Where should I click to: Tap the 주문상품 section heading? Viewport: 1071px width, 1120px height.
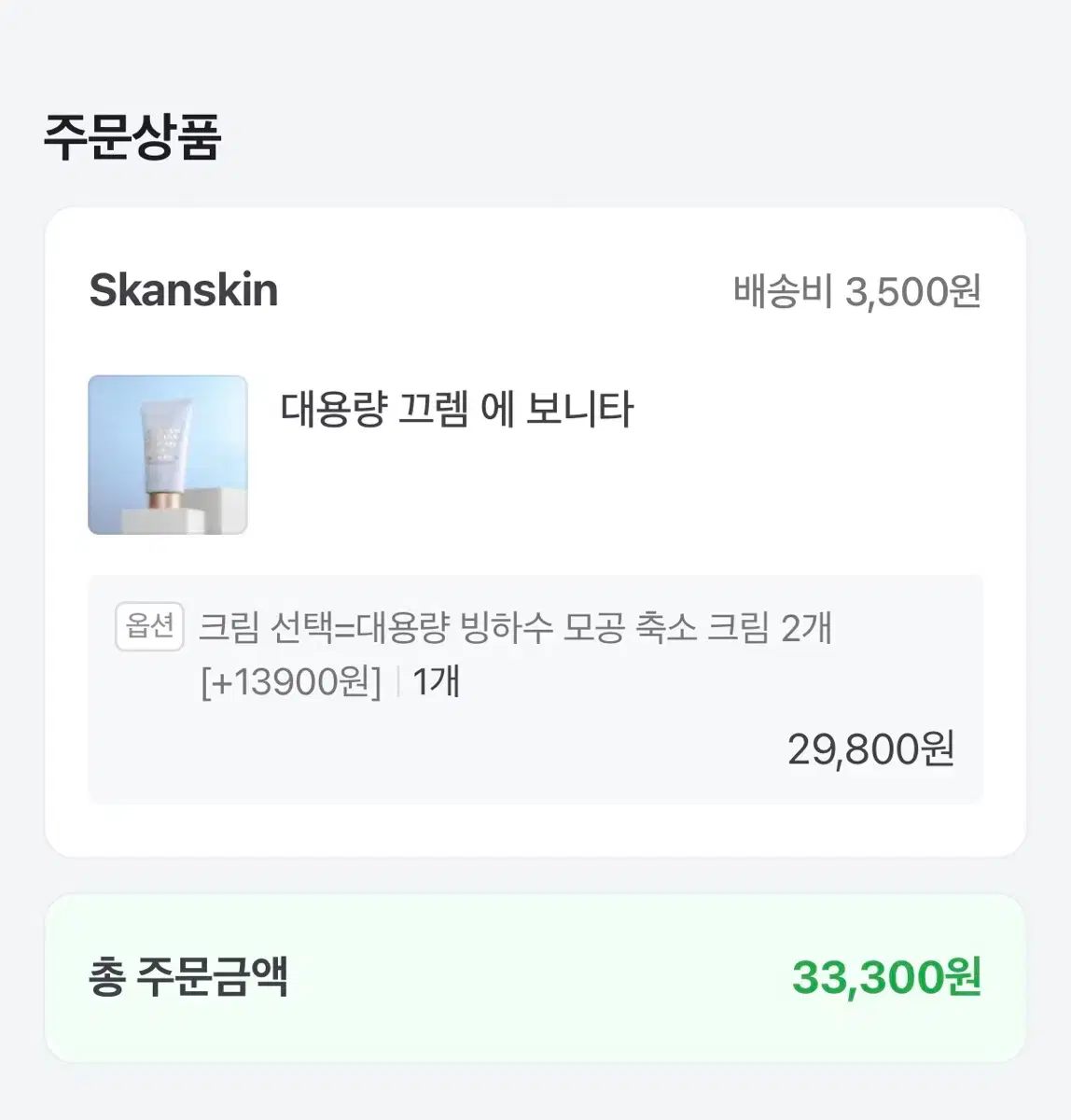(132, 136)
